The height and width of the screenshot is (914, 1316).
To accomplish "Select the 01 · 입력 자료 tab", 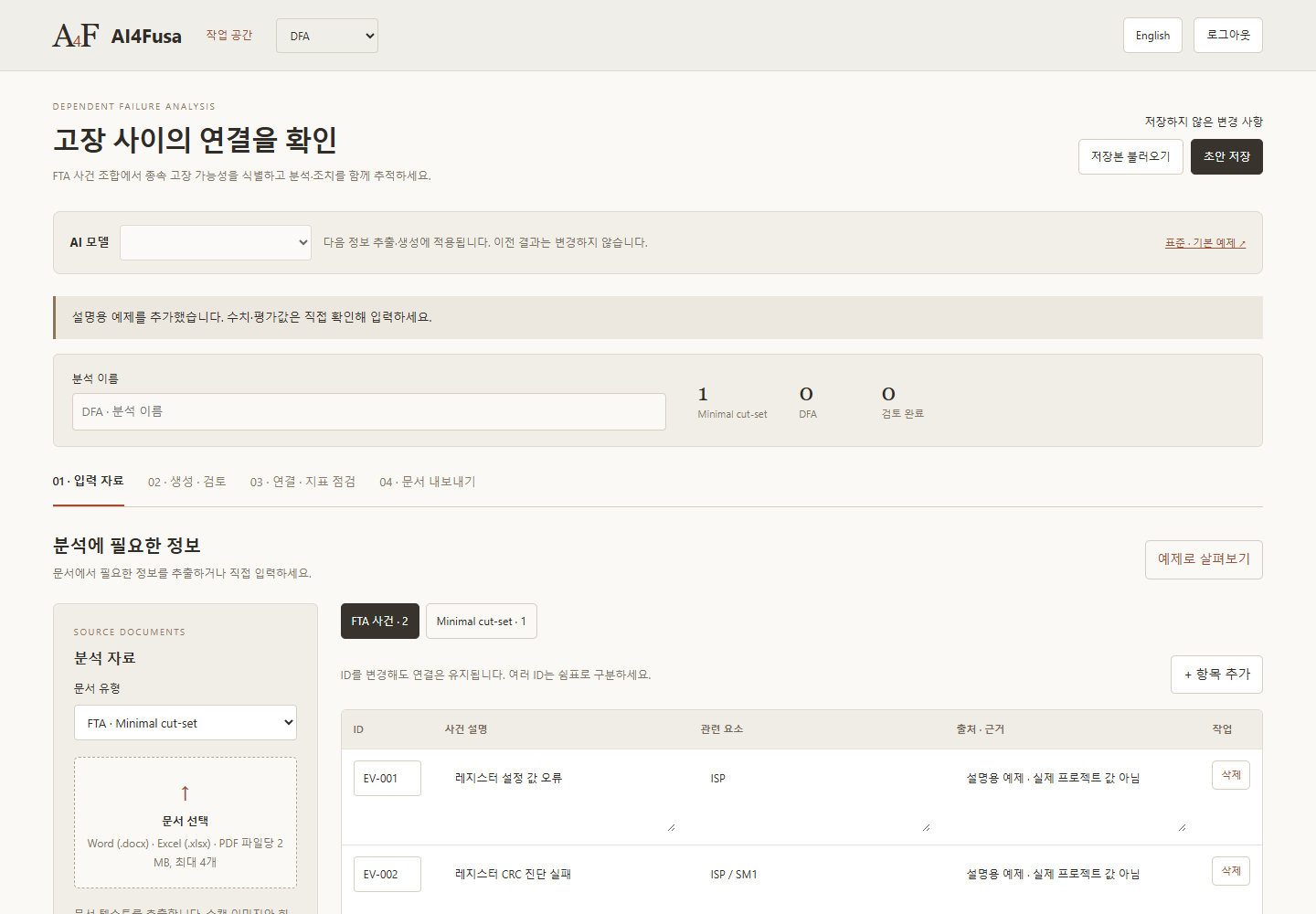I will coord(88,481).
